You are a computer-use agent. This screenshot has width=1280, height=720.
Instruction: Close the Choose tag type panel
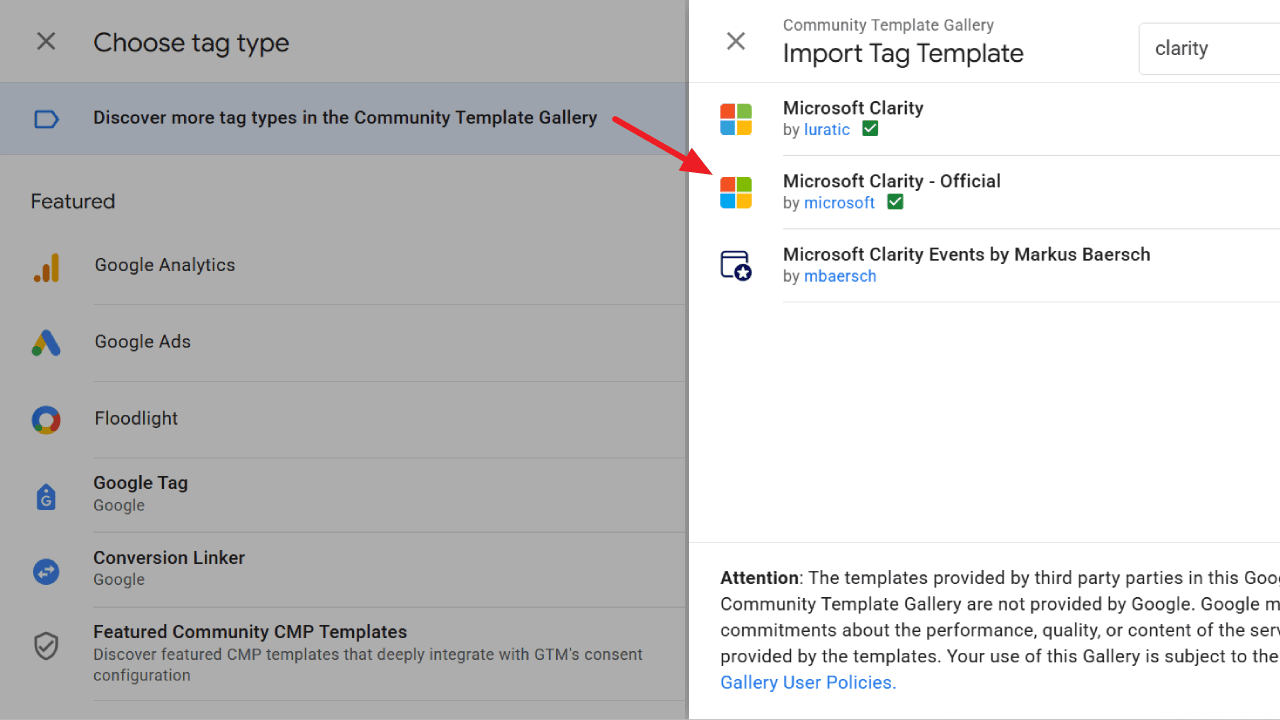pyautogui.click(x=46, y=42)
